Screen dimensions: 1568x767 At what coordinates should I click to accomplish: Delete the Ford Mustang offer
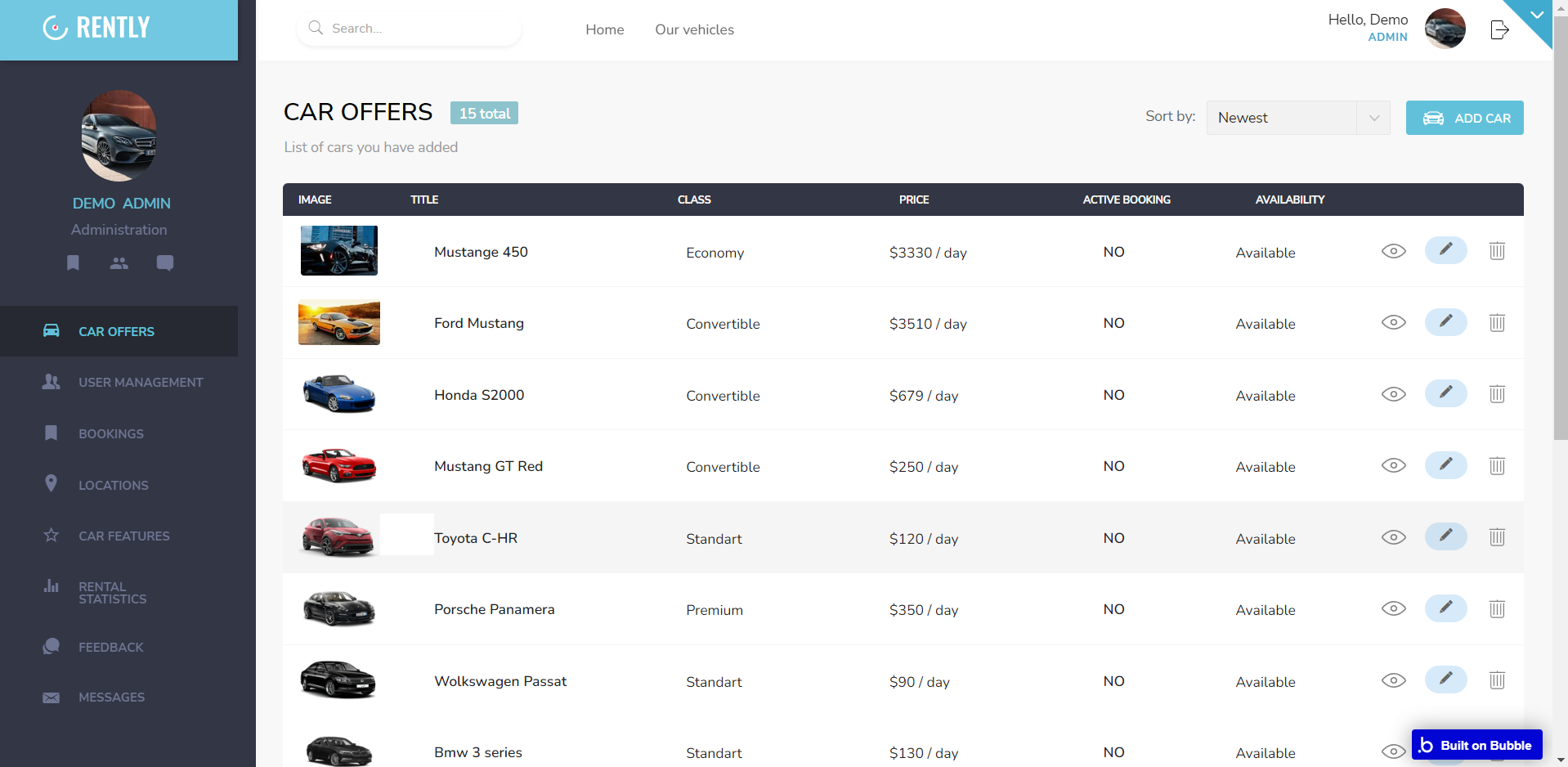pos(1497,322)
